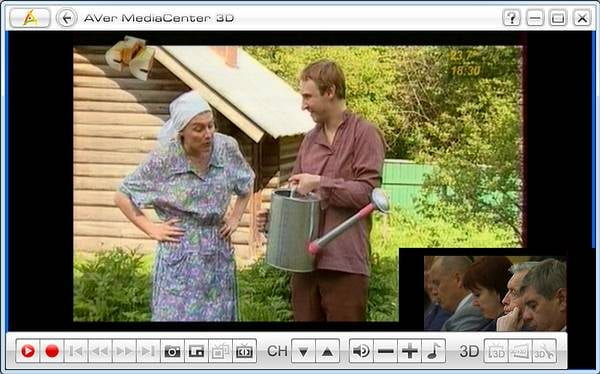Viewport: 600px width, 374px height.
Task: Click the fast forward button
Action: [124, 351]
